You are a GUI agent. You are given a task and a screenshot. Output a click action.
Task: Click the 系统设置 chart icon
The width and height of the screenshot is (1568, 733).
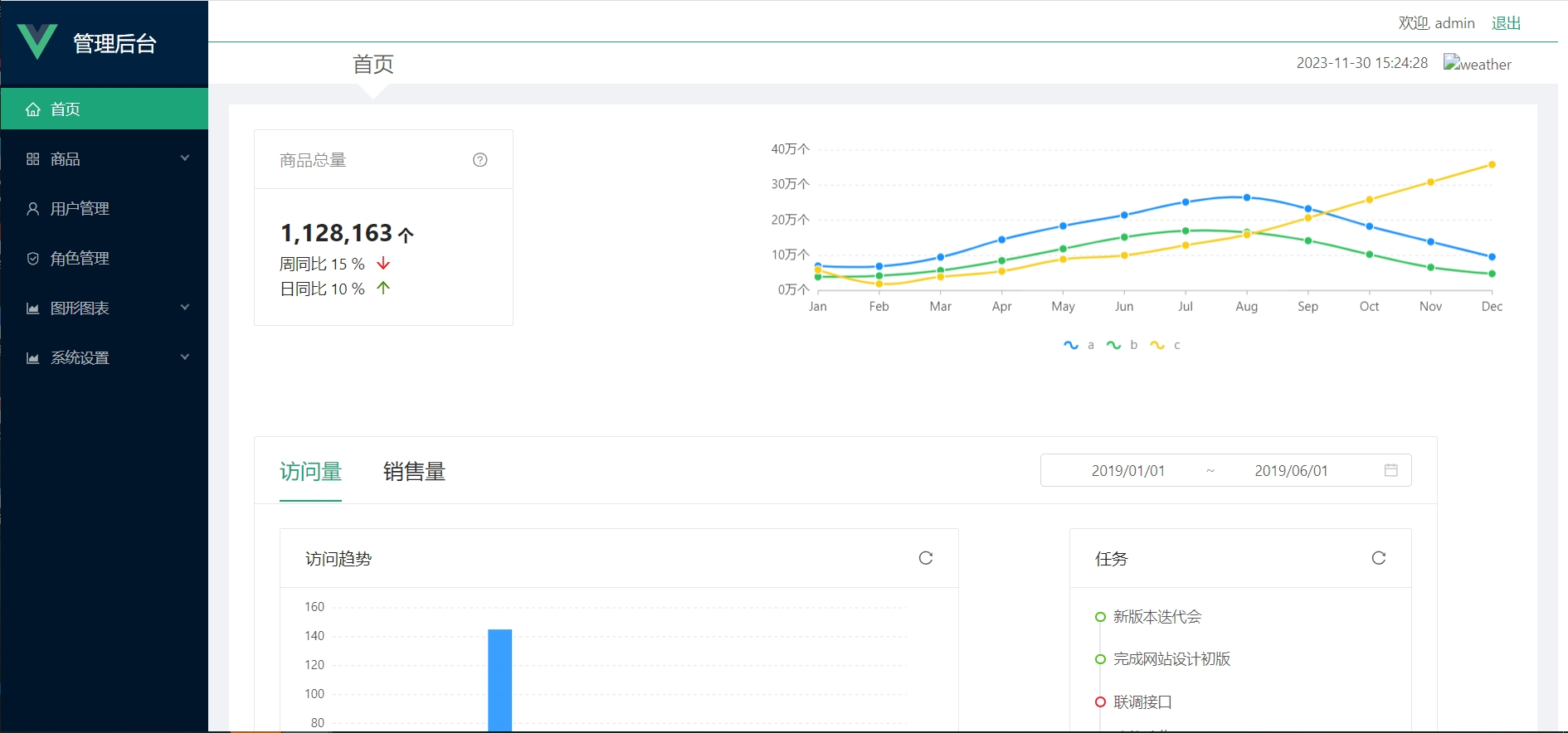pyautogui.click(x=33, y=358)
